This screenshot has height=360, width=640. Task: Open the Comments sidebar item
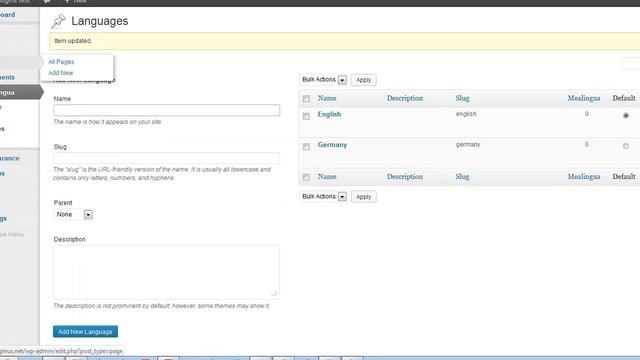point(7,77)
